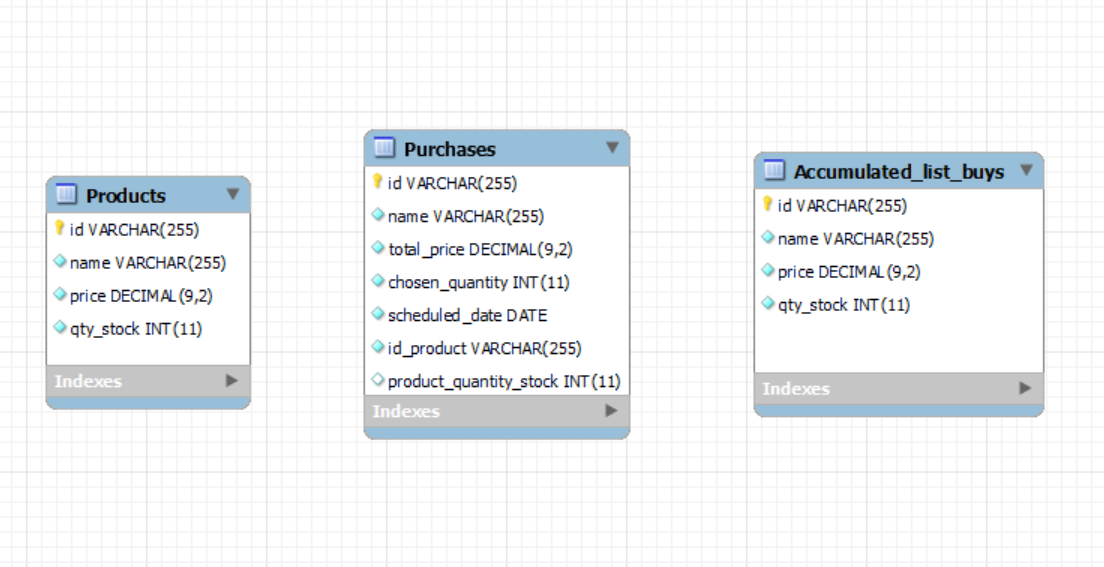Click the diamond icon beside chosen_quantity column
This screenshot has height=567, width=1104.
[x=378, y=281]
